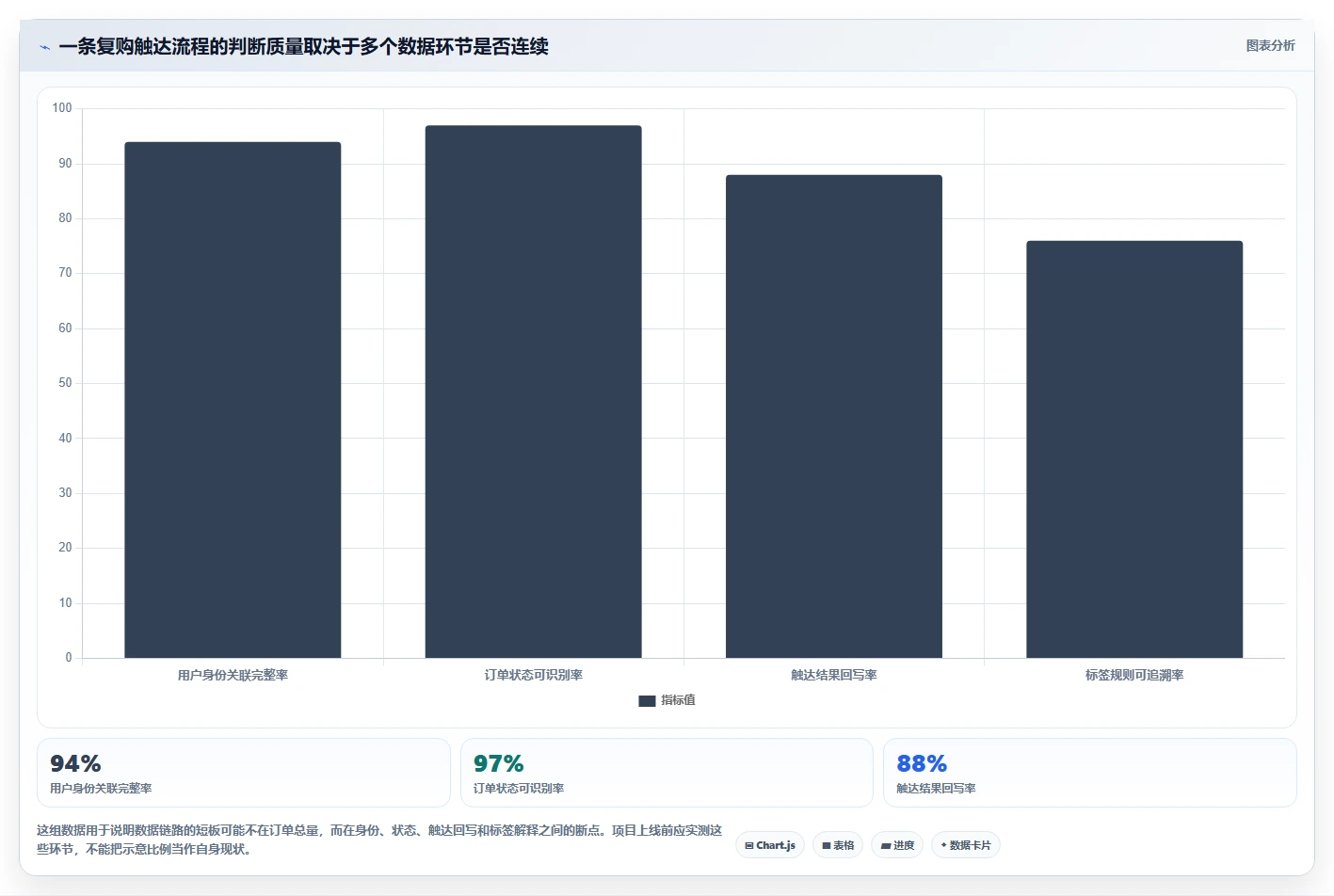Click the 94% data card
This screenshot has width=1334, height=896.
[x=244, y=773]
